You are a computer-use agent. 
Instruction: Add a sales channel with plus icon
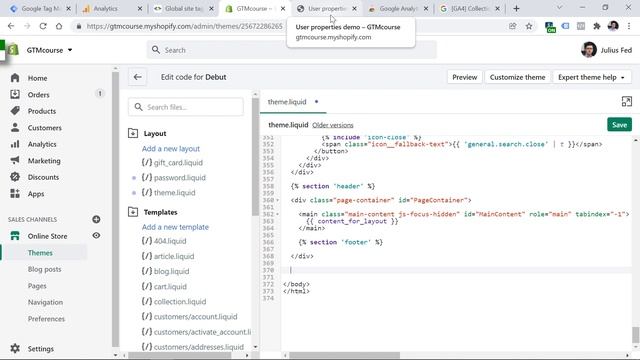pos(96,220)
